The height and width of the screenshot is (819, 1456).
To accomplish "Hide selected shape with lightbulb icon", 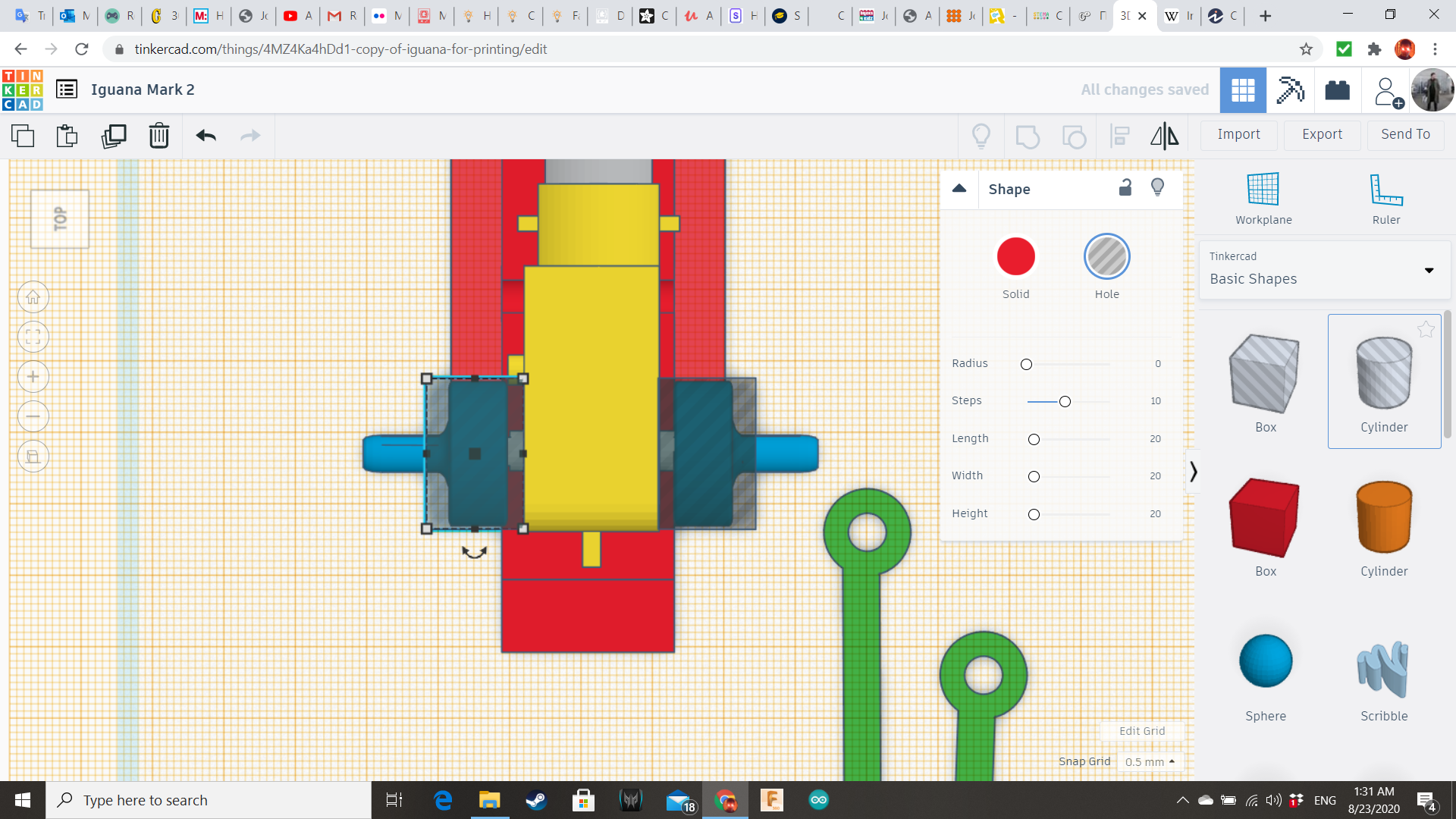I will [x=1157, y=188].
